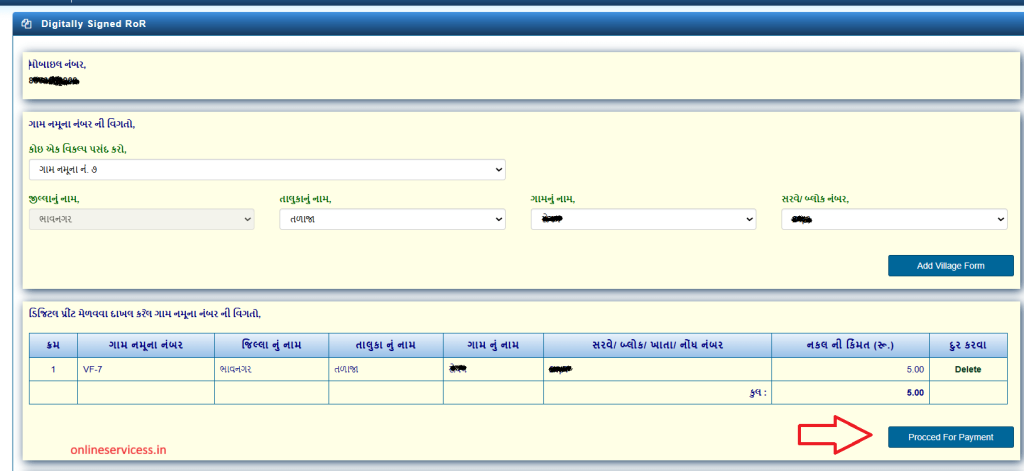Viewport: 1024px width, 471px height.
Task: Click the onlineservicess.in watermark text
Action: pyautogui.click(x=118, y=450)
